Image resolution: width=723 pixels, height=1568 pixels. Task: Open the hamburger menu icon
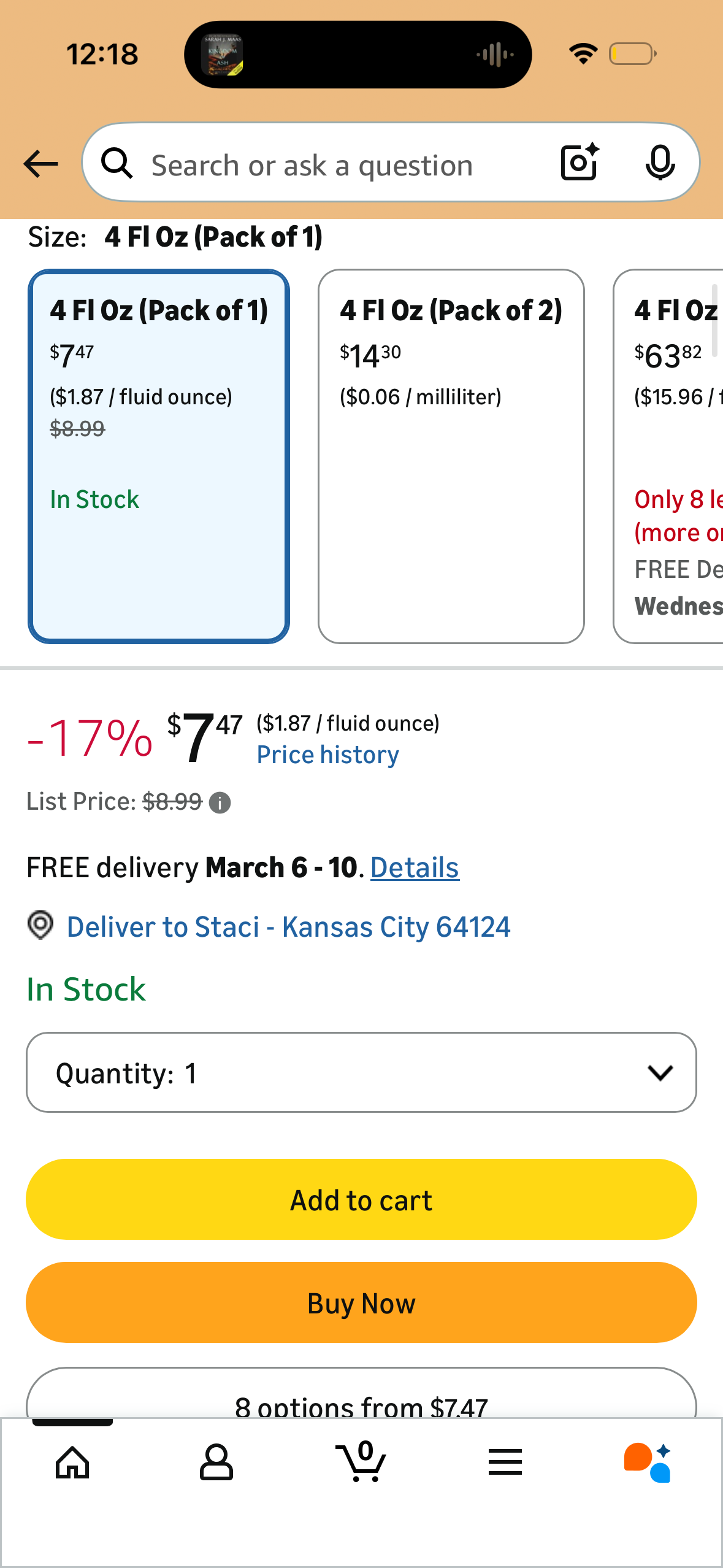505,1462
